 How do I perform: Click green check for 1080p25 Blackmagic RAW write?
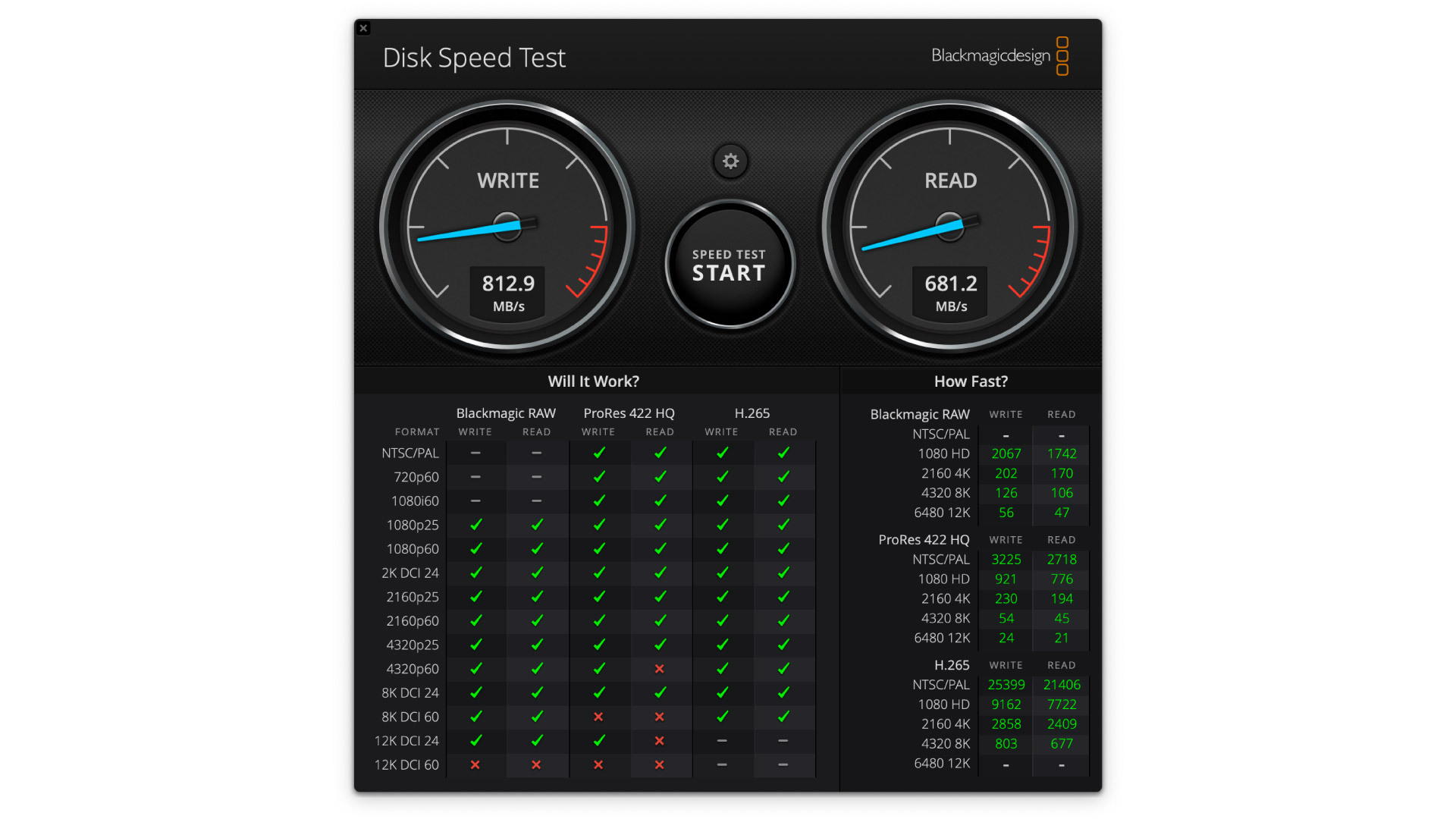tap(475, 525)
